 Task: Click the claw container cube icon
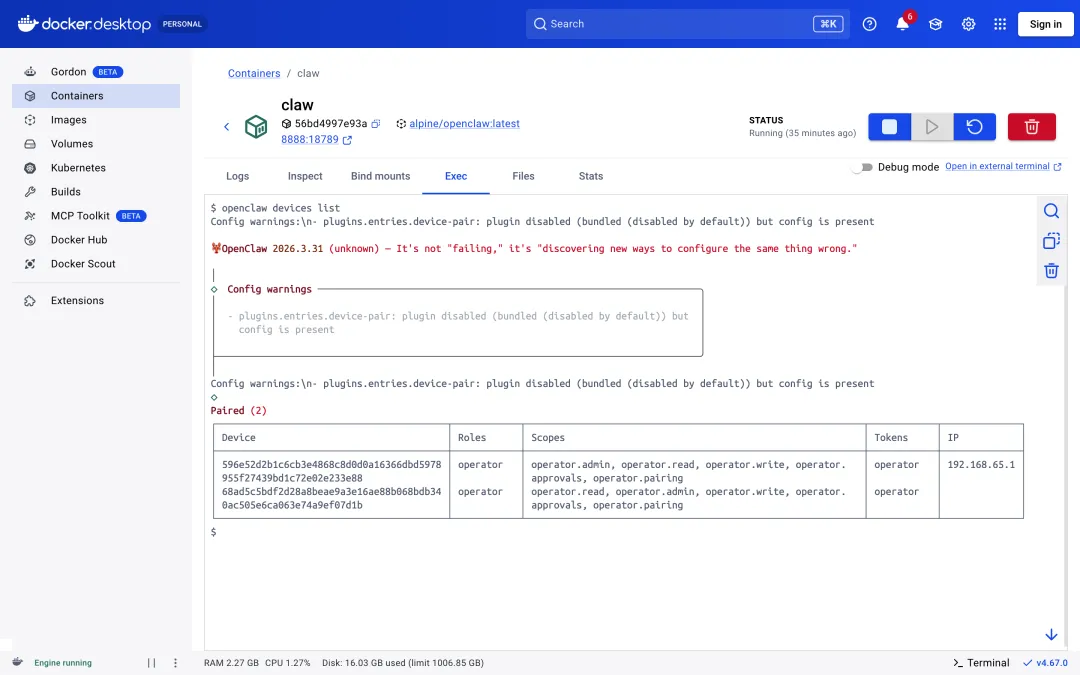pos(256,127)
